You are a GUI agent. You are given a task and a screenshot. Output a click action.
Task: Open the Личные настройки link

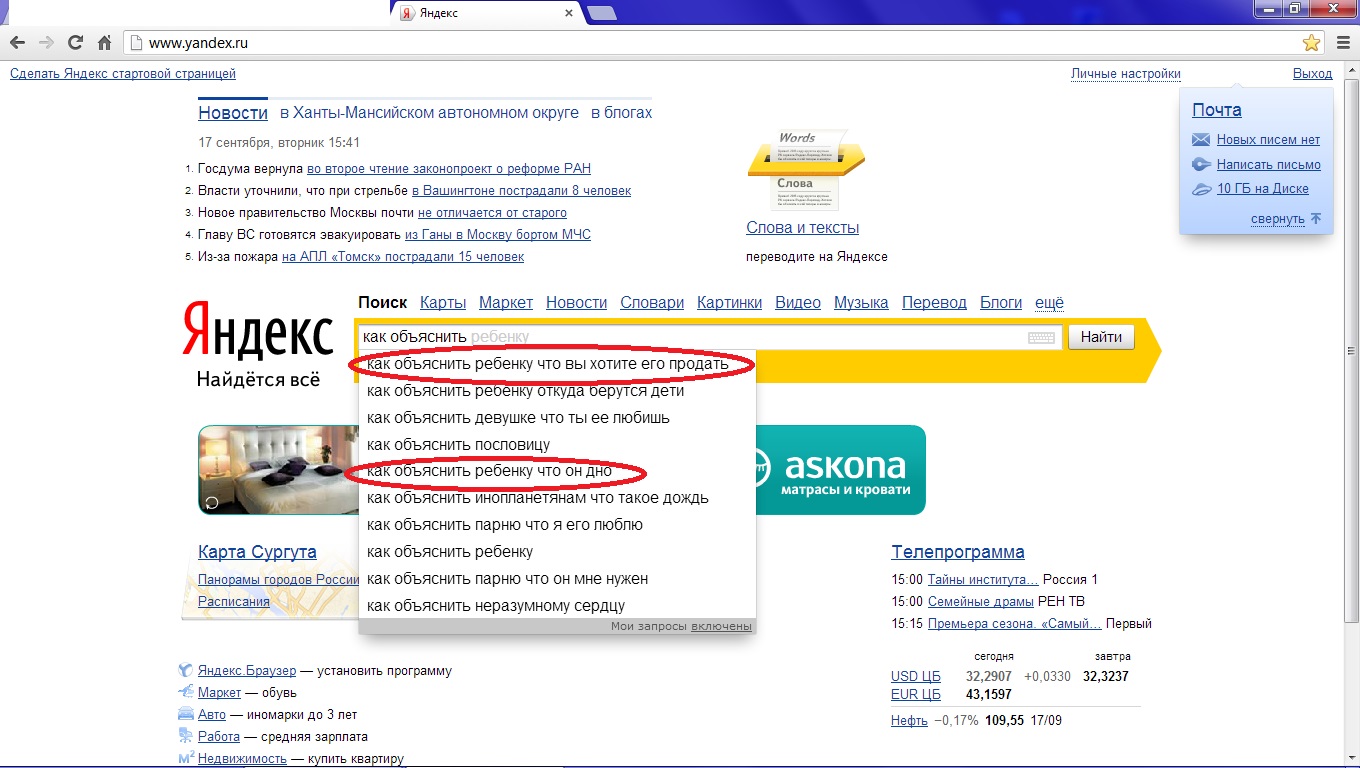pos(1125,74)
